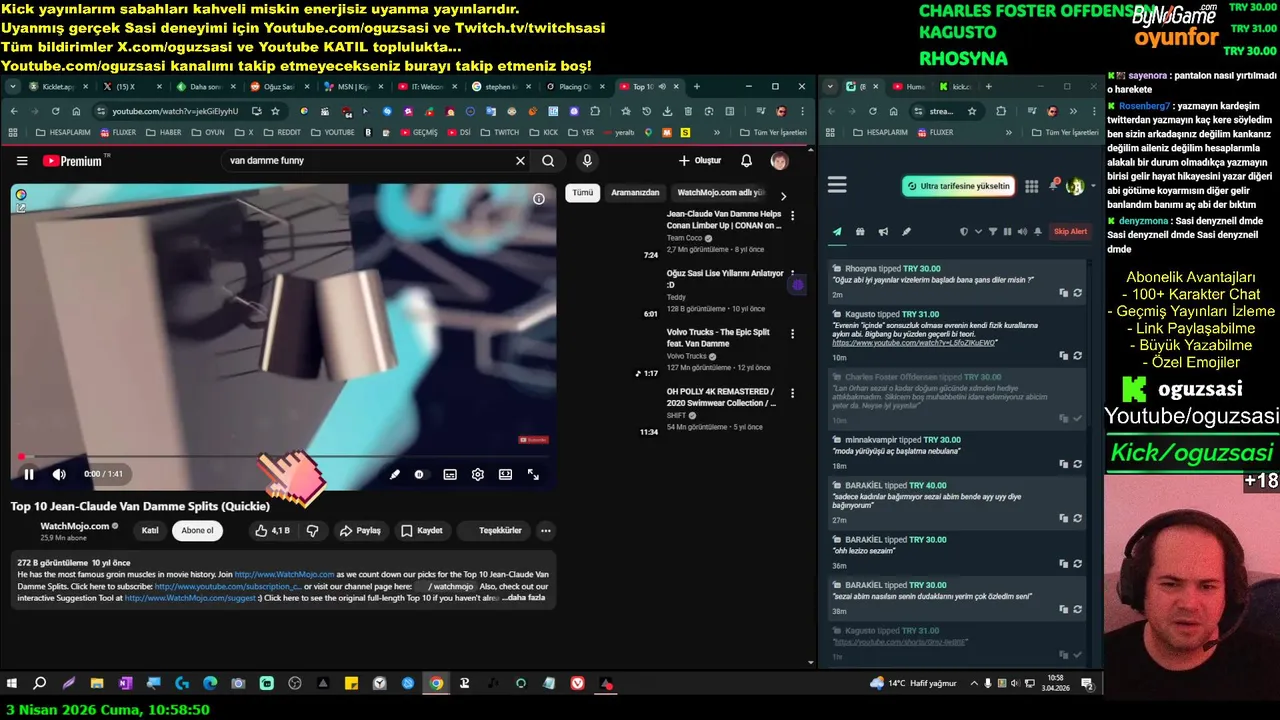Screen dimensions: 1280x720
Task: Enter fullscreen on the video
Action: pos(533,474)
